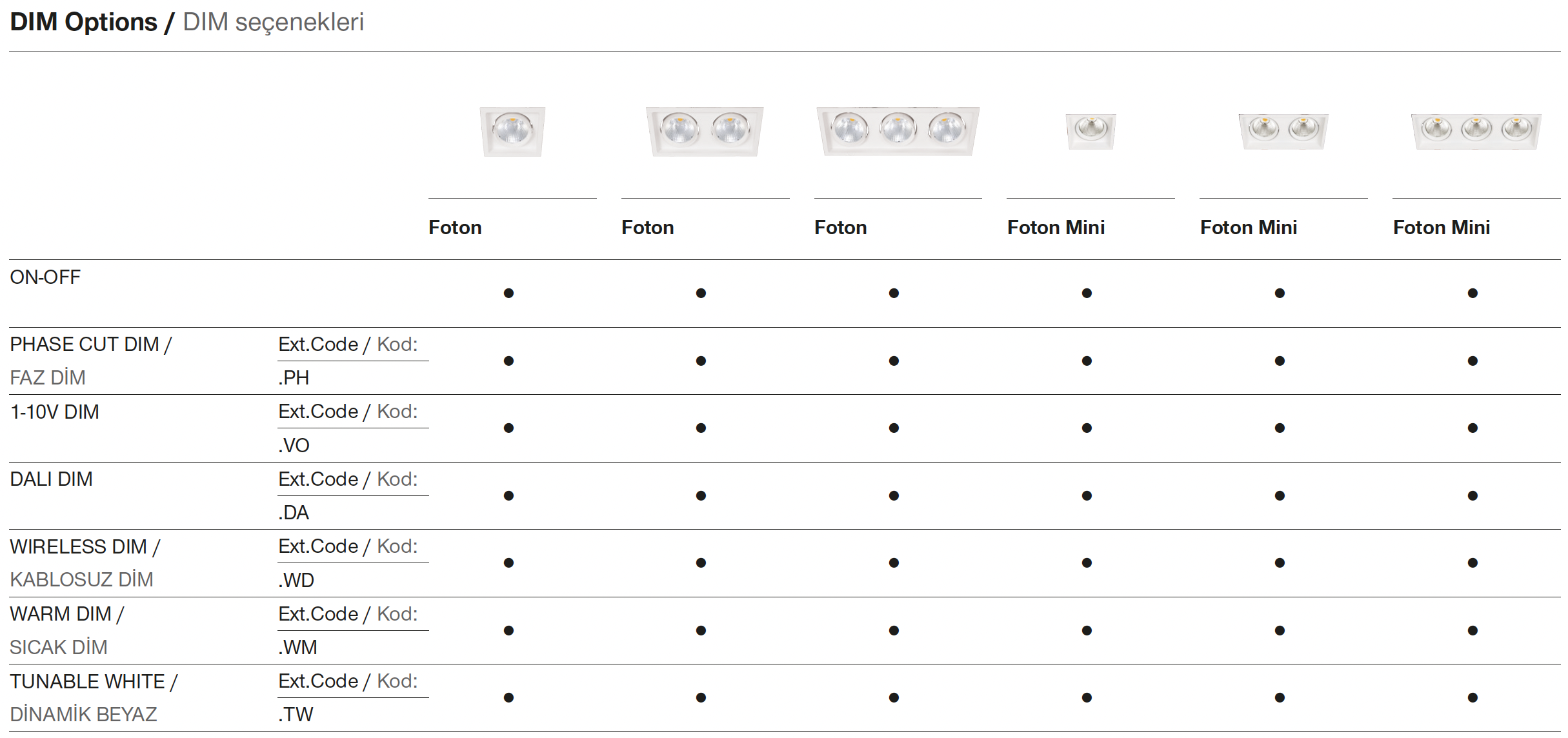Image resolution: width=1568 pixels, height=738 pixels.
Task: Select the .TW extension code
Action: click(x=296, y=715)
